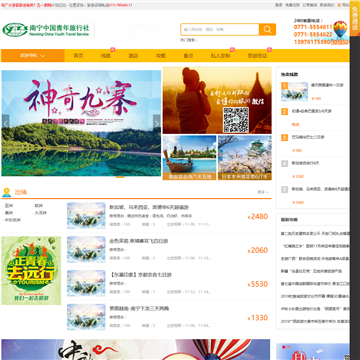Screen dimensions: 360x360
Task: Open the 酒店 navigation tab
Action: tap(133, 56)
